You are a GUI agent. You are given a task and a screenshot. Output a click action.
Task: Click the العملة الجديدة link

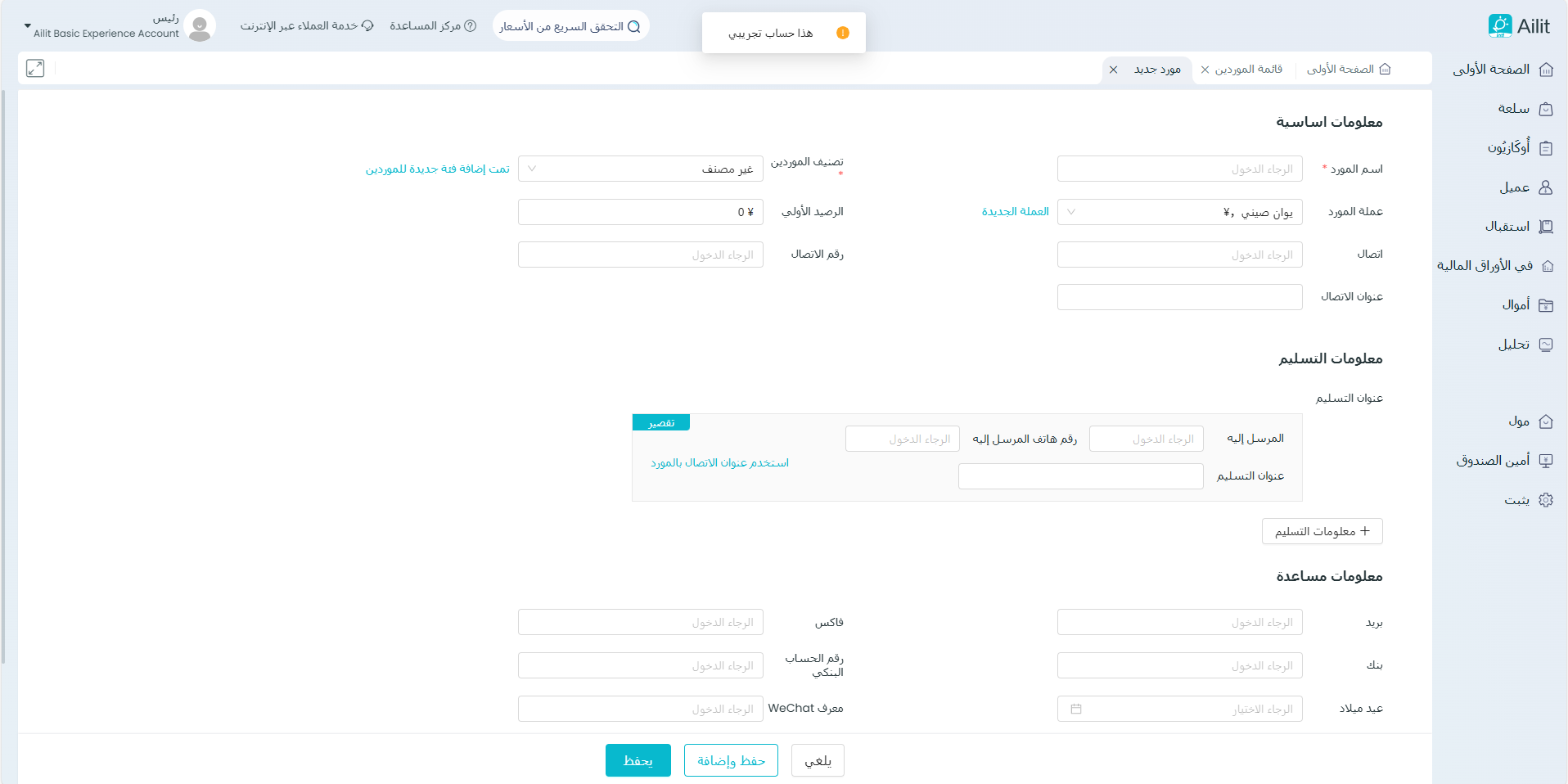pos(1015,212)
